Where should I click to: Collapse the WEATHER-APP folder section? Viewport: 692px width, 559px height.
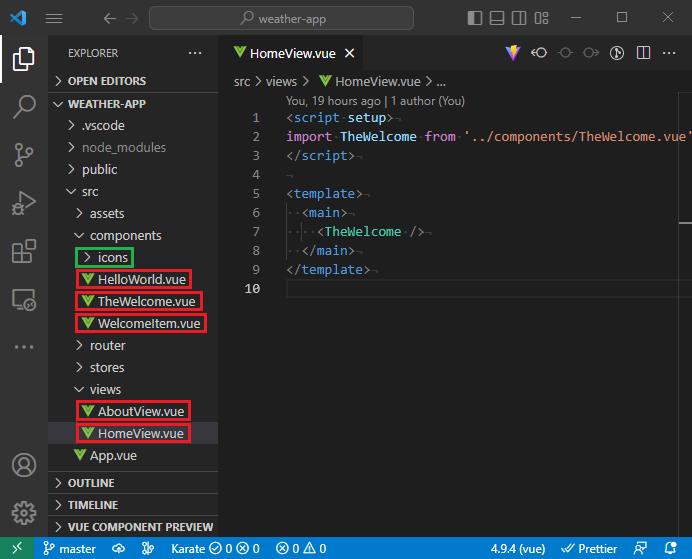133,104
